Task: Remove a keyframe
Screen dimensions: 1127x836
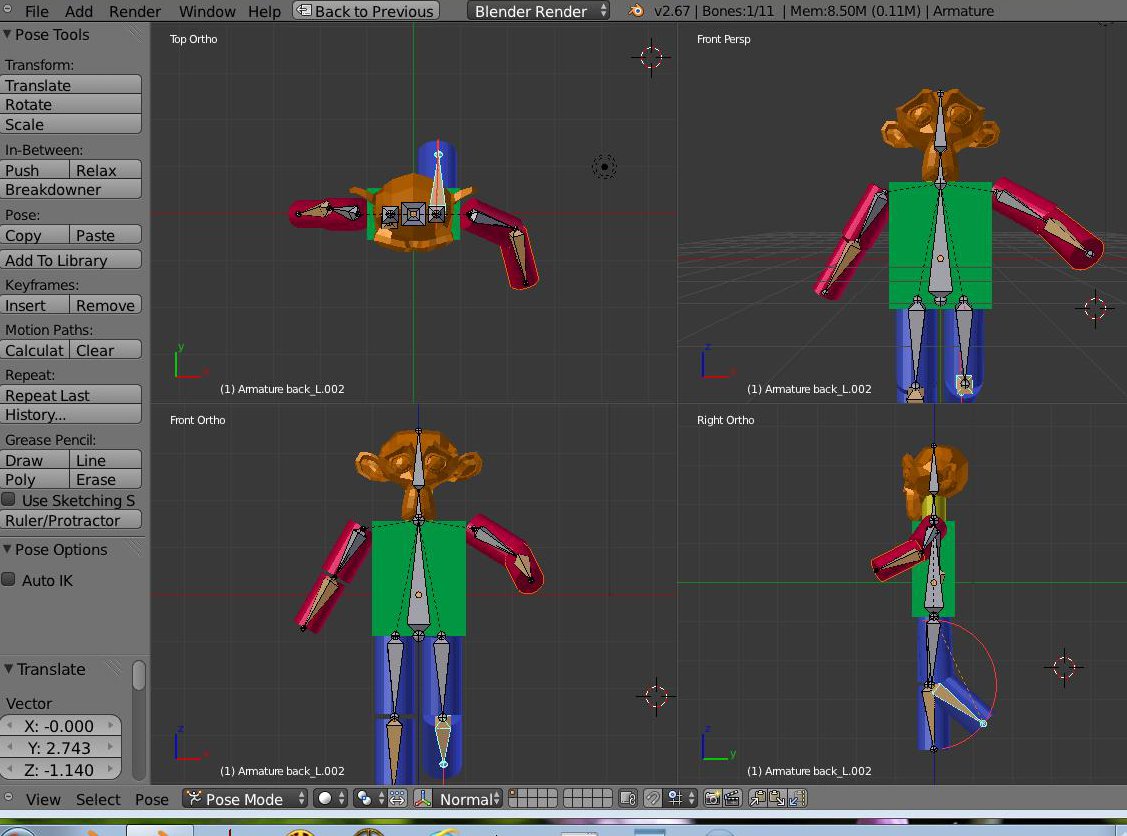Action: pos(106,305)
